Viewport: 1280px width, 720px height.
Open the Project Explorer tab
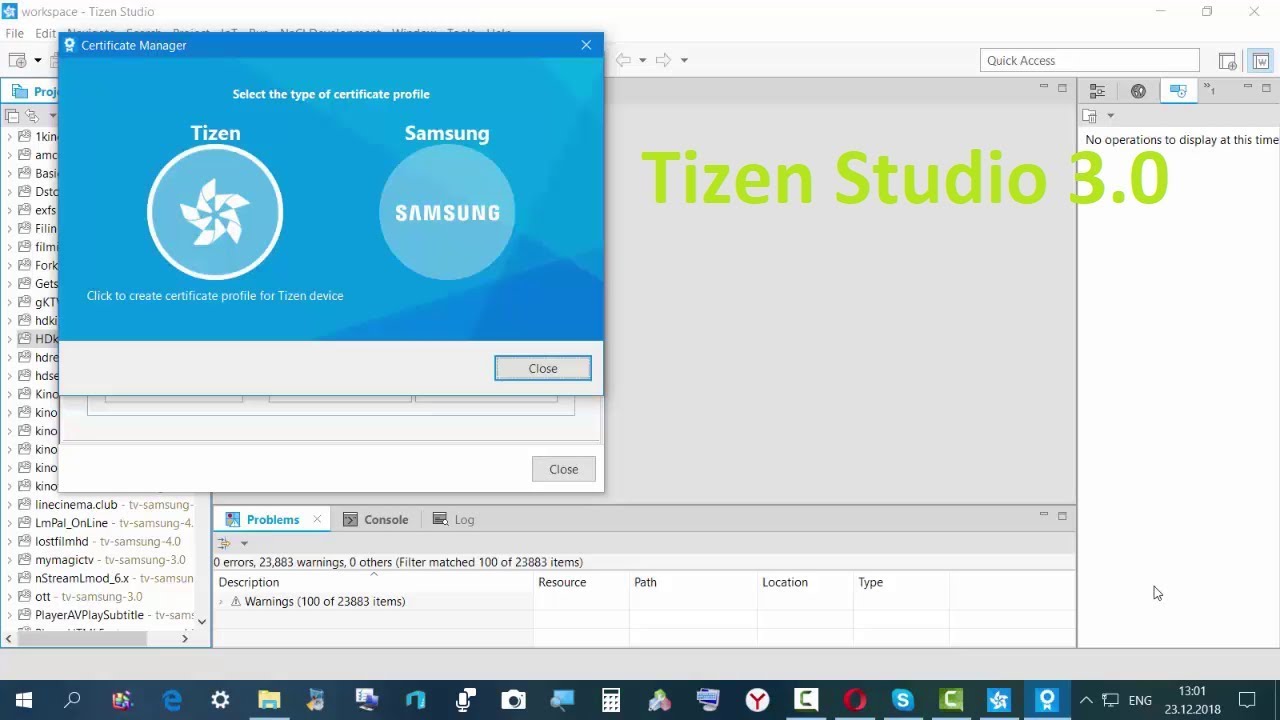tap(35, 91)
